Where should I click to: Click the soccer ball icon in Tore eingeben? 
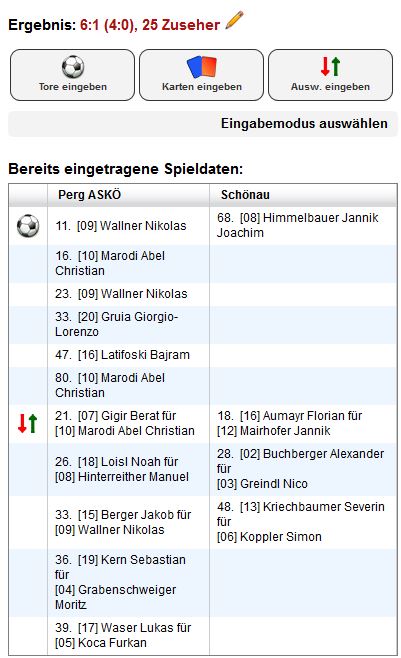[73, 67]
